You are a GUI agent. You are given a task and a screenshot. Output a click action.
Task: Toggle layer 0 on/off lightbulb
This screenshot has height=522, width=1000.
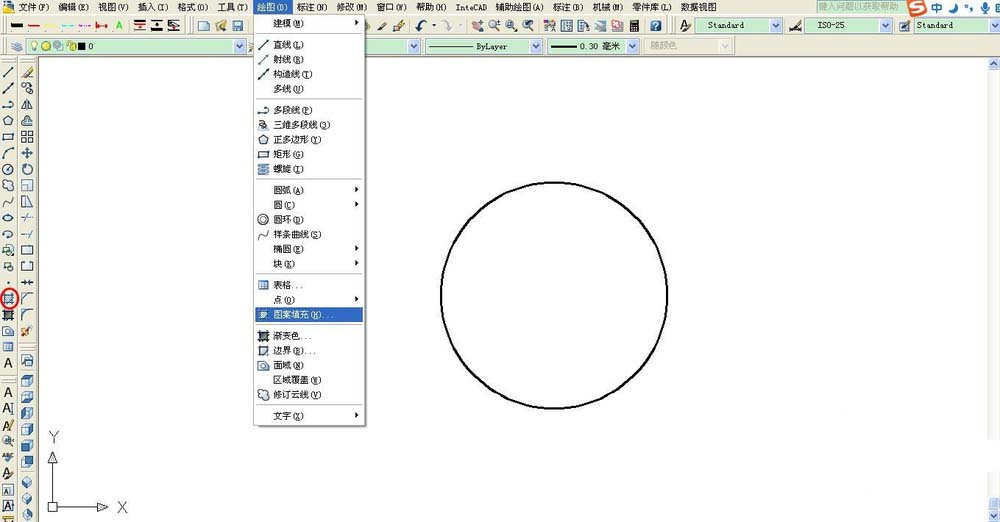pyautogui.click(x=35, y=46)
